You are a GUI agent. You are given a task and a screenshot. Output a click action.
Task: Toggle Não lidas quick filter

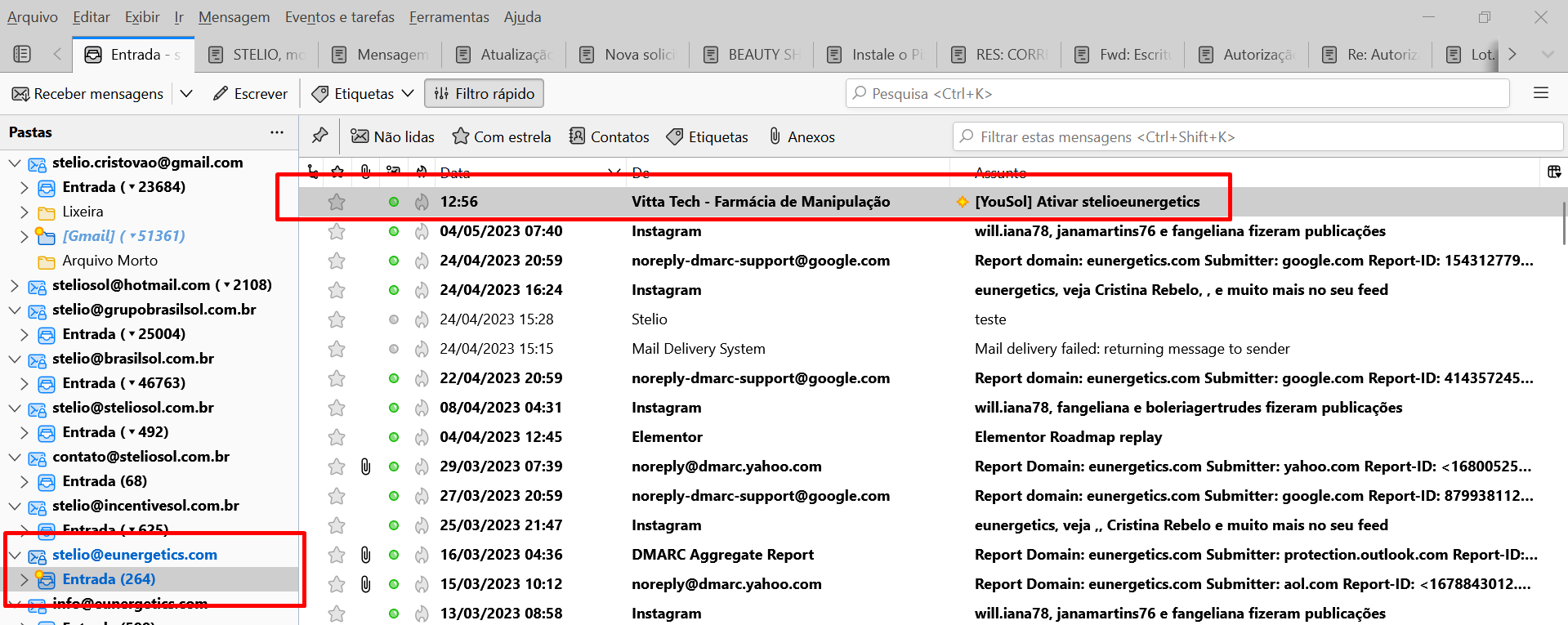(392, 136)
